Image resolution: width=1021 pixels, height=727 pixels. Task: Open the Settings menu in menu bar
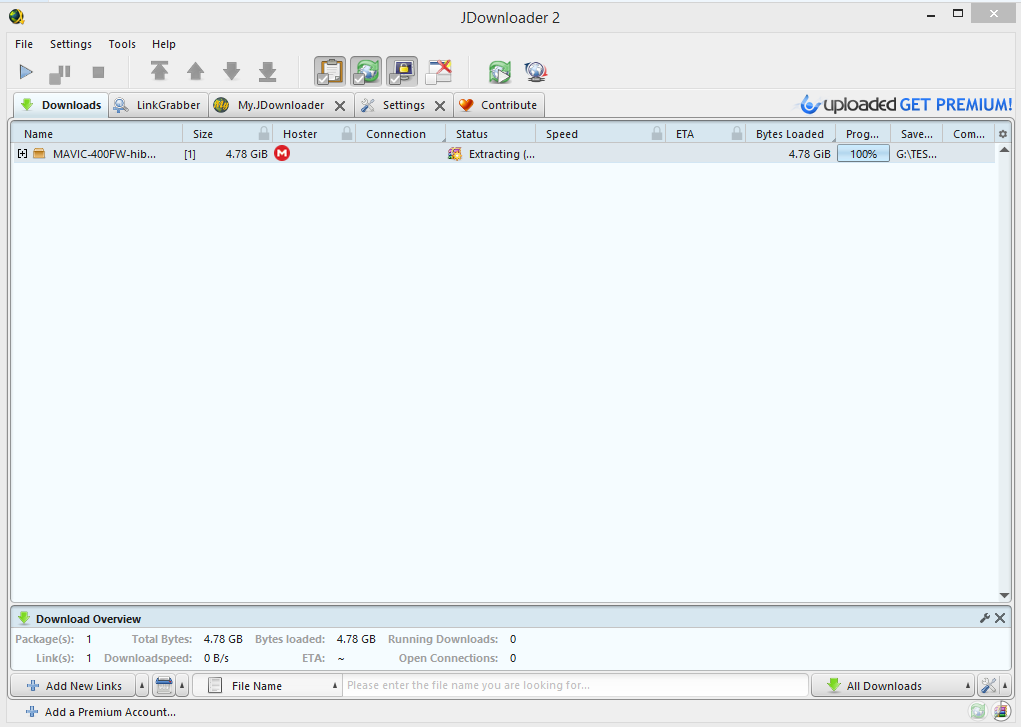pos(71,44)
